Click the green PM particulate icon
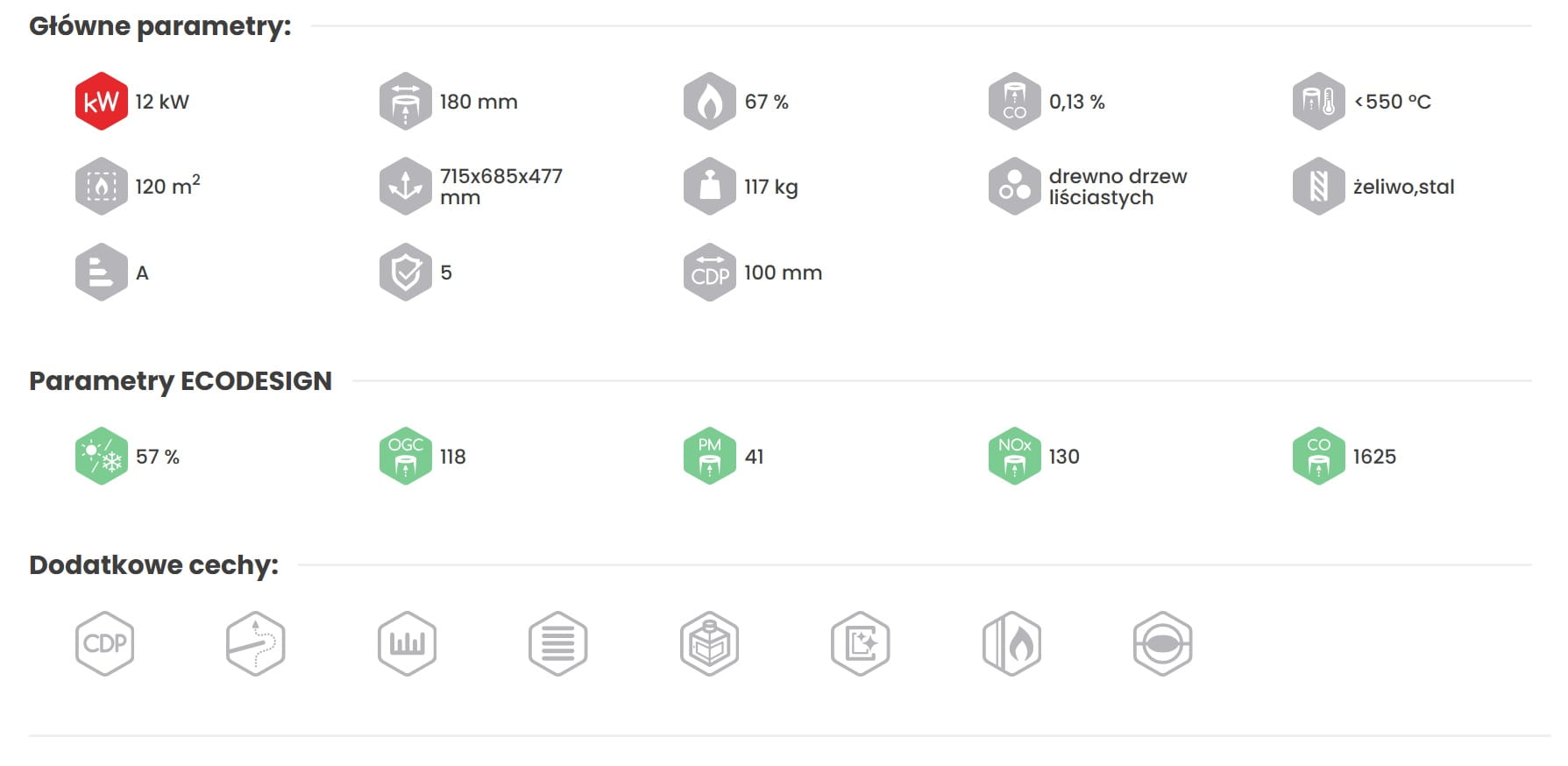Image resolution: width=1568 pixels, height=766 pixels. coord(709,457)
